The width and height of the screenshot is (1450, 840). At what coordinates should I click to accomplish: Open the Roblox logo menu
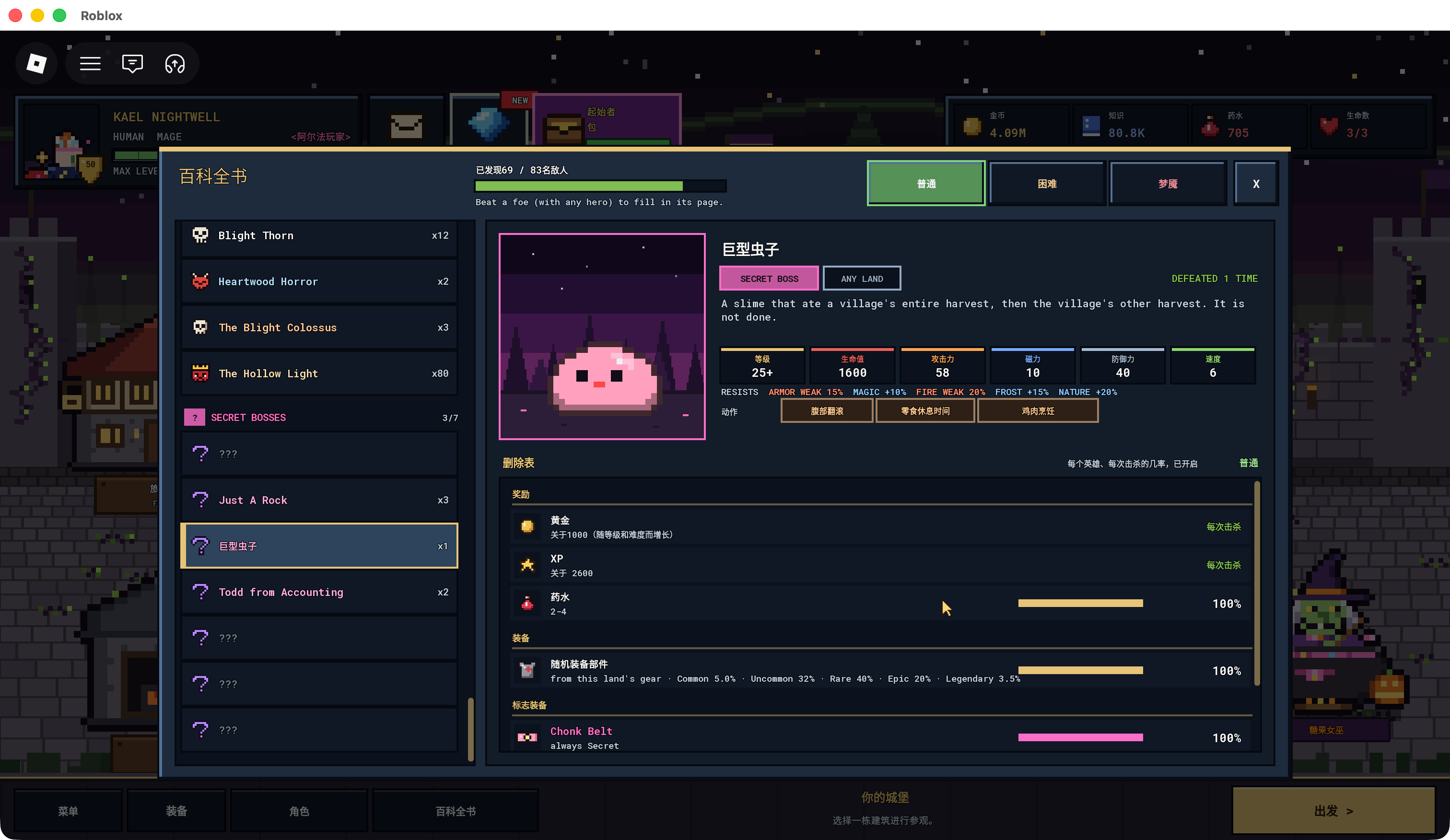click(x=37, y=63)
